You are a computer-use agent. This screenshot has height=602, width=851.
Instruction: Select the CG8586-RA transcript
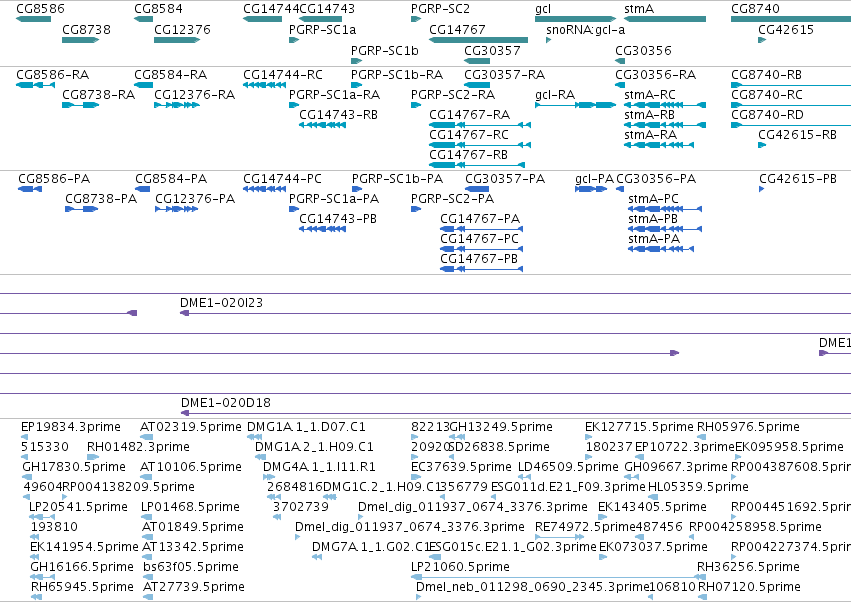(x=36, y=85)
